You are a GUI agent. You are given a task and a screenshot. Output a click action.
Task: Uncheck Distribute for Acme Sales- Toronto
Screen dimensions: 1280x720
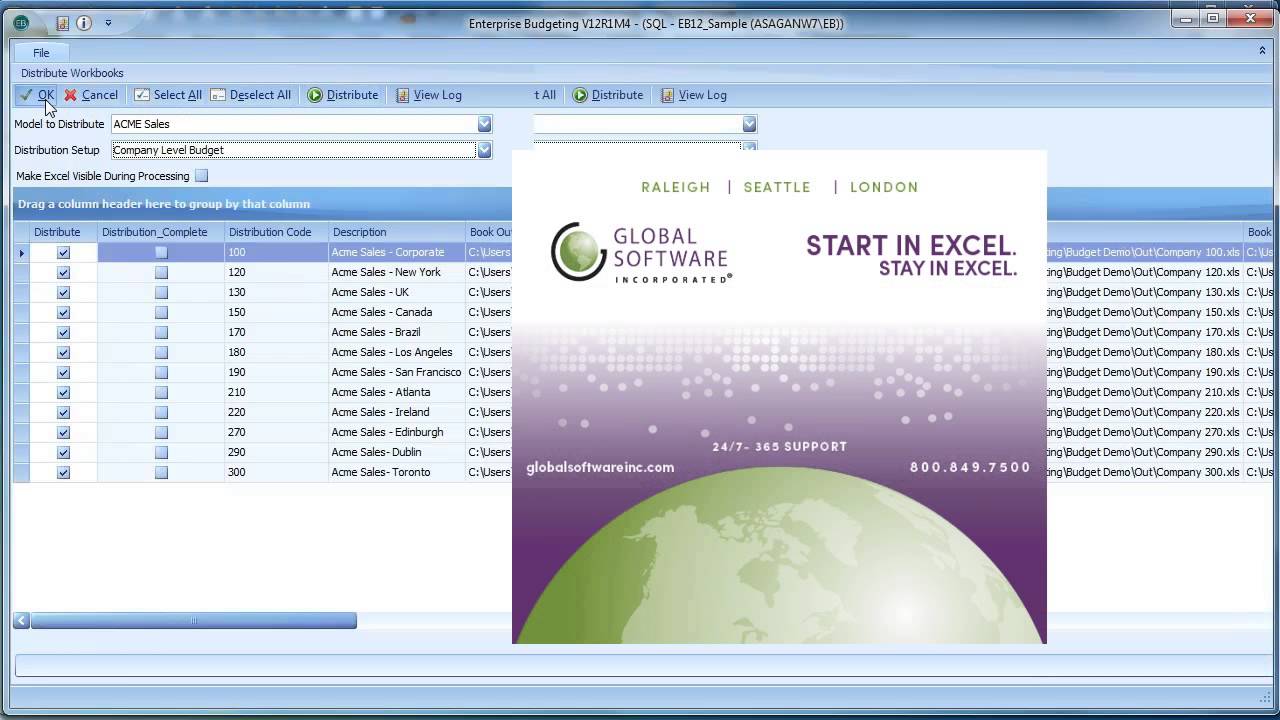(x=64, y=472)
